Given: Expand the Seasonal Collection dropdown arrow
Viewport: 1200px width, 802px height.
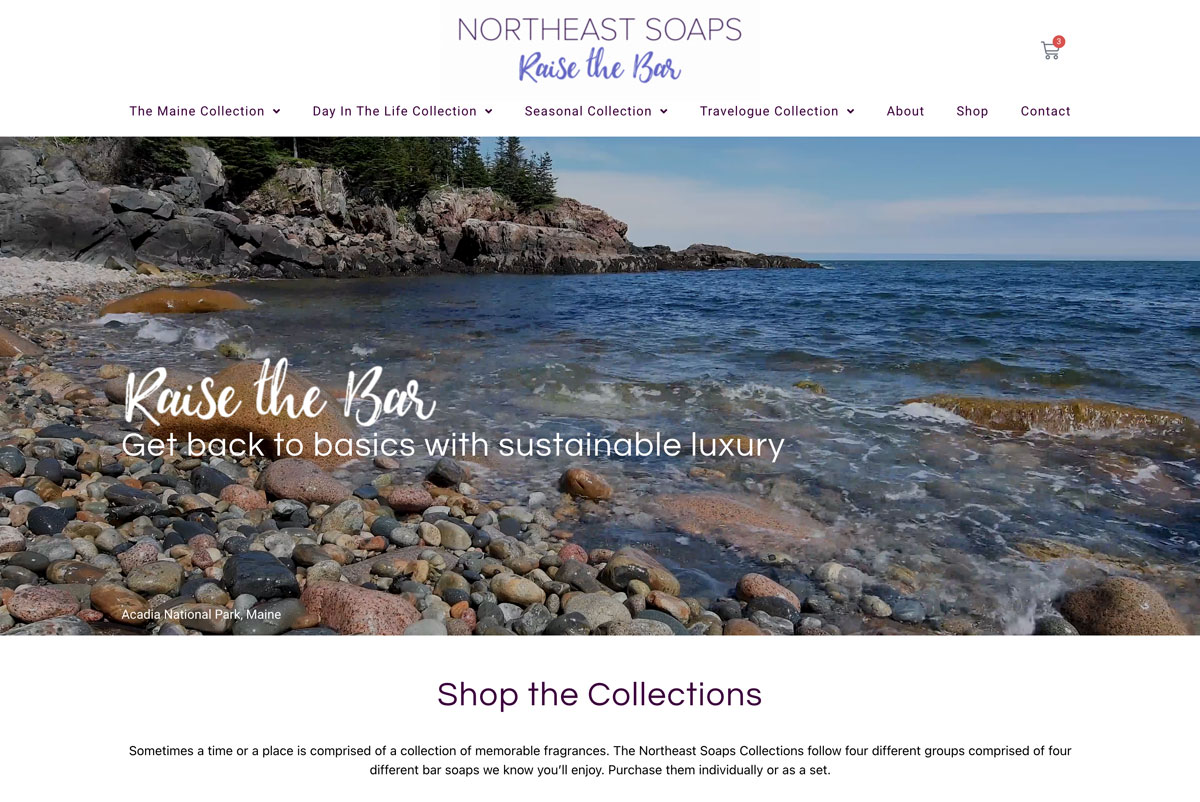Looking at the screenshot, I should (664, 111).
